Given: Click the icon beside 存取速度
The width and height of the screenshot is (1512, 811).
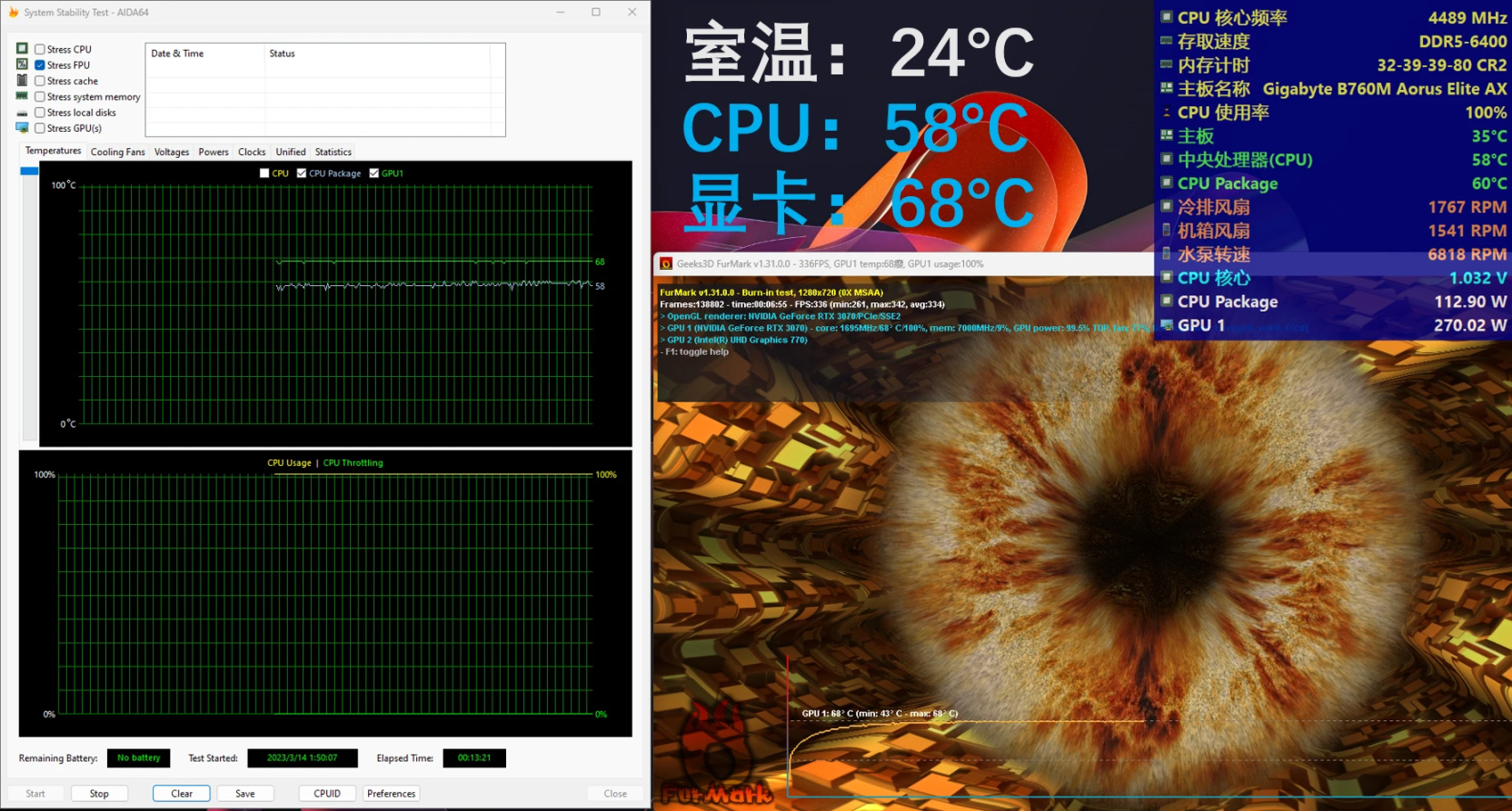Looking at the screenshot, I should click(1167, 41).
